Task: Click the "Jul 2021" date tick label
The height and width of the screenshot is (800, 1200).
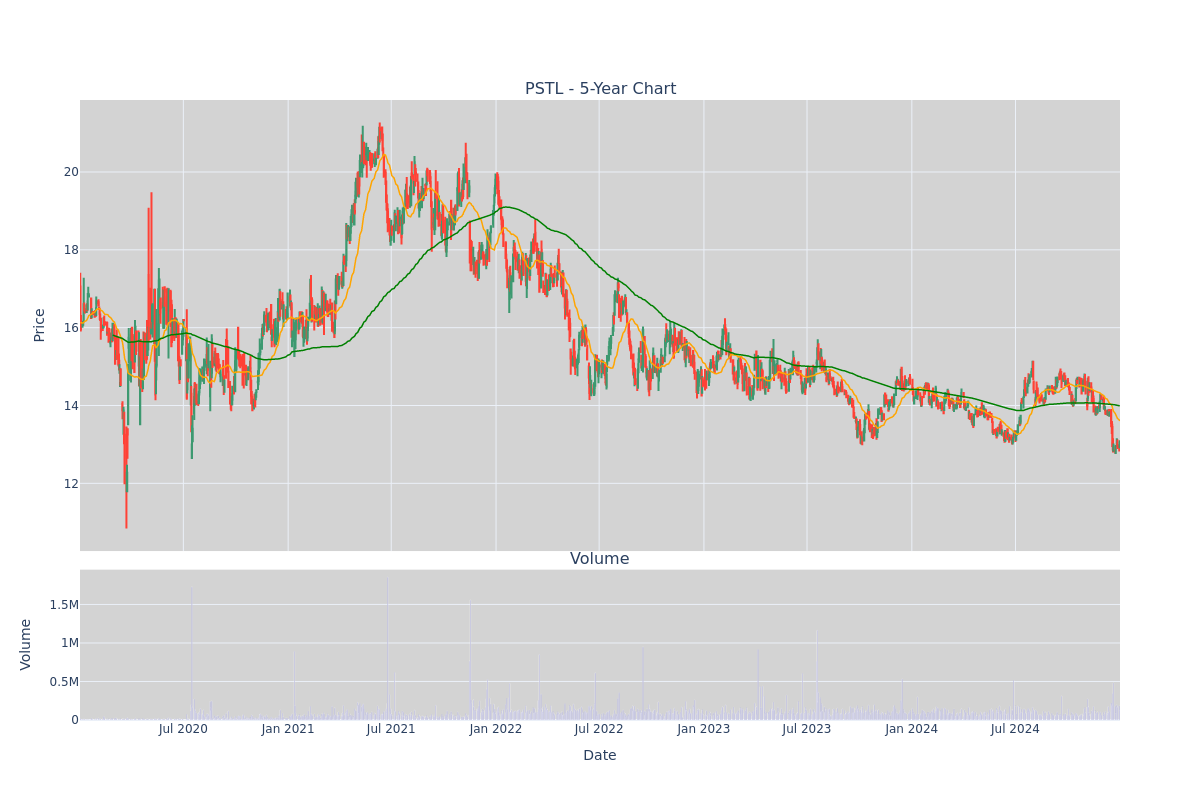Action: coord(391,729)
